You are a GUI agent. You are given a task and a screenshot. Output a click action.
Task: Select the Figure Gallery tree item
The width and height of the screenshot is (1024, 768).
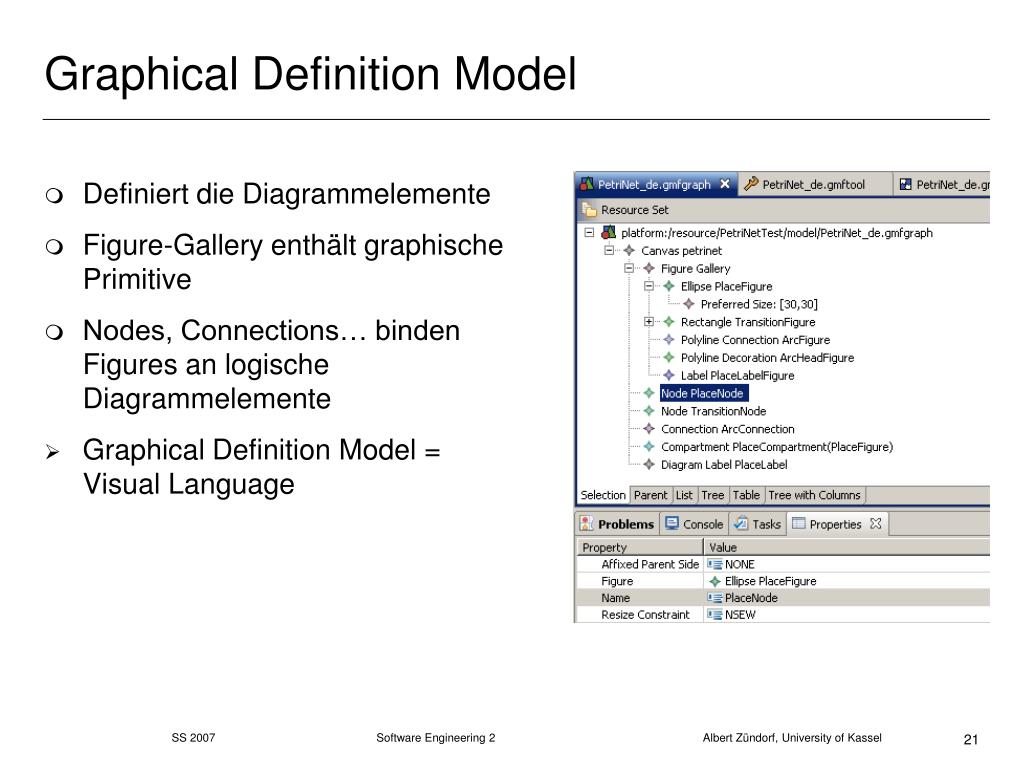pos(696,268)
